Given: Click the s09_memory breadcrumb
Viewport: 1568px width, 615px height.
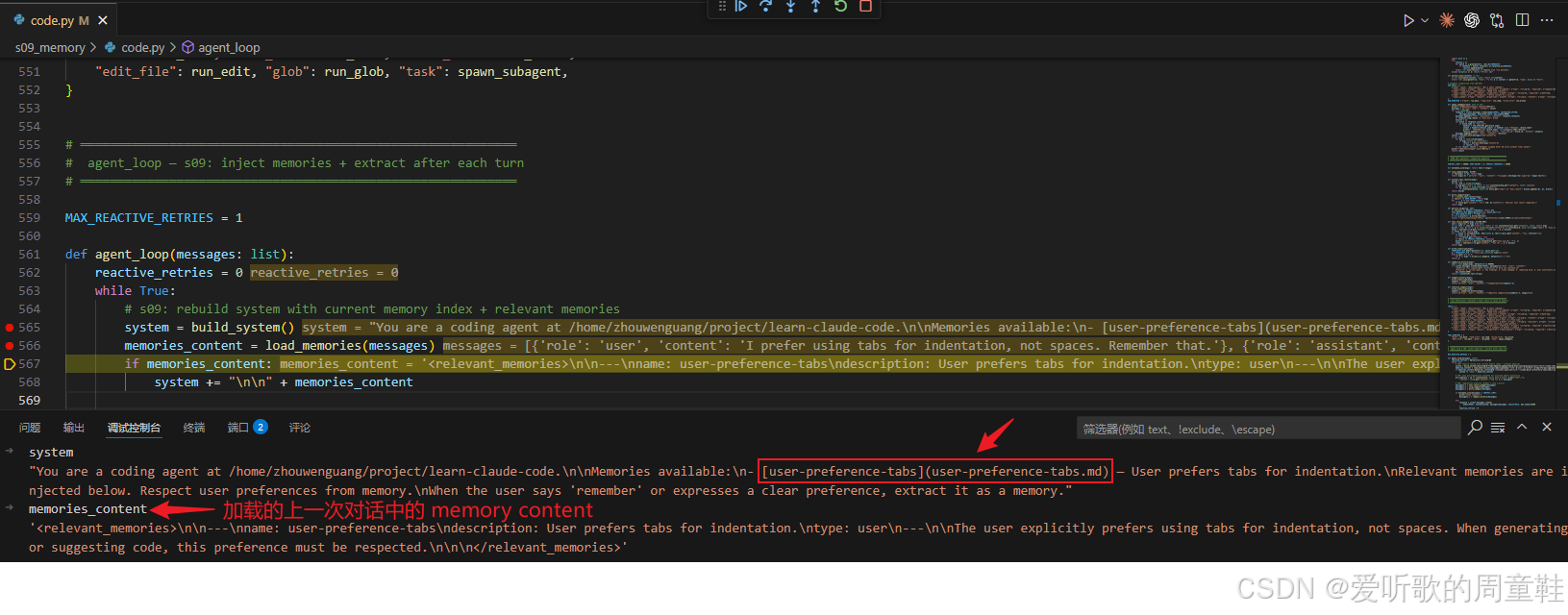Looking at the screenshot, I should (x=50, y=47).
